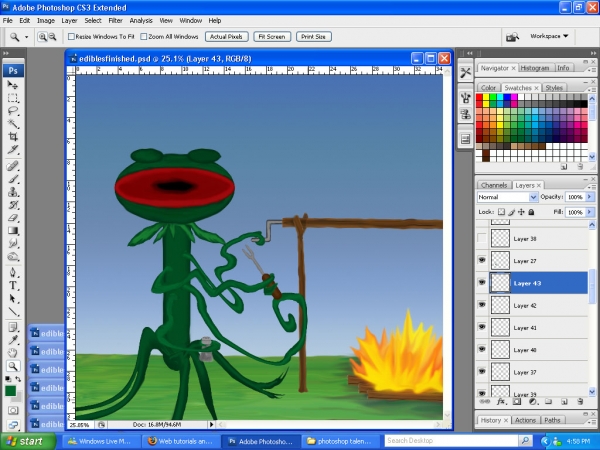Image resolution: width=600 pixels, height=450 pixels.
Task: Select the Healing Brush tool
Action: (13, 166)
